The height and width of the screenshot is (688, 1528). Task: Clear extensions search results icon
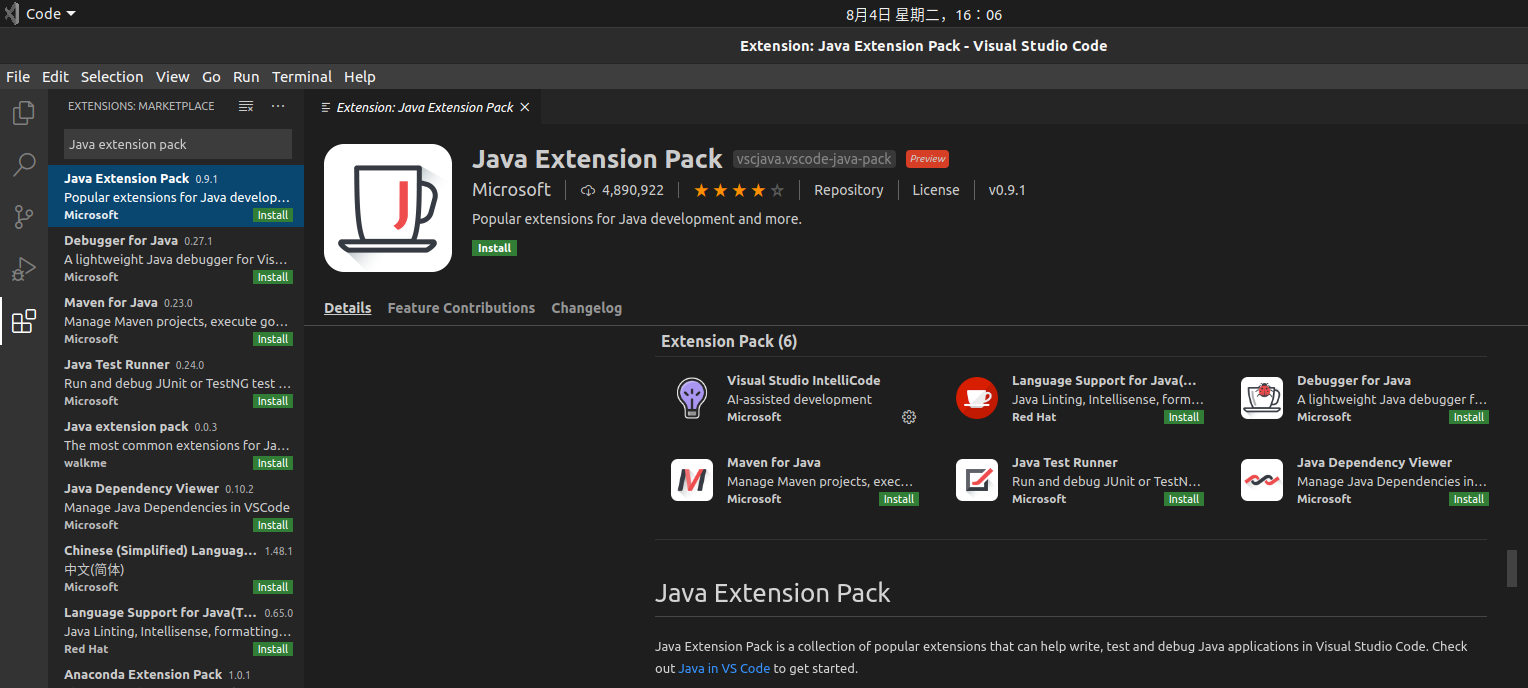(x=246, y=106)
